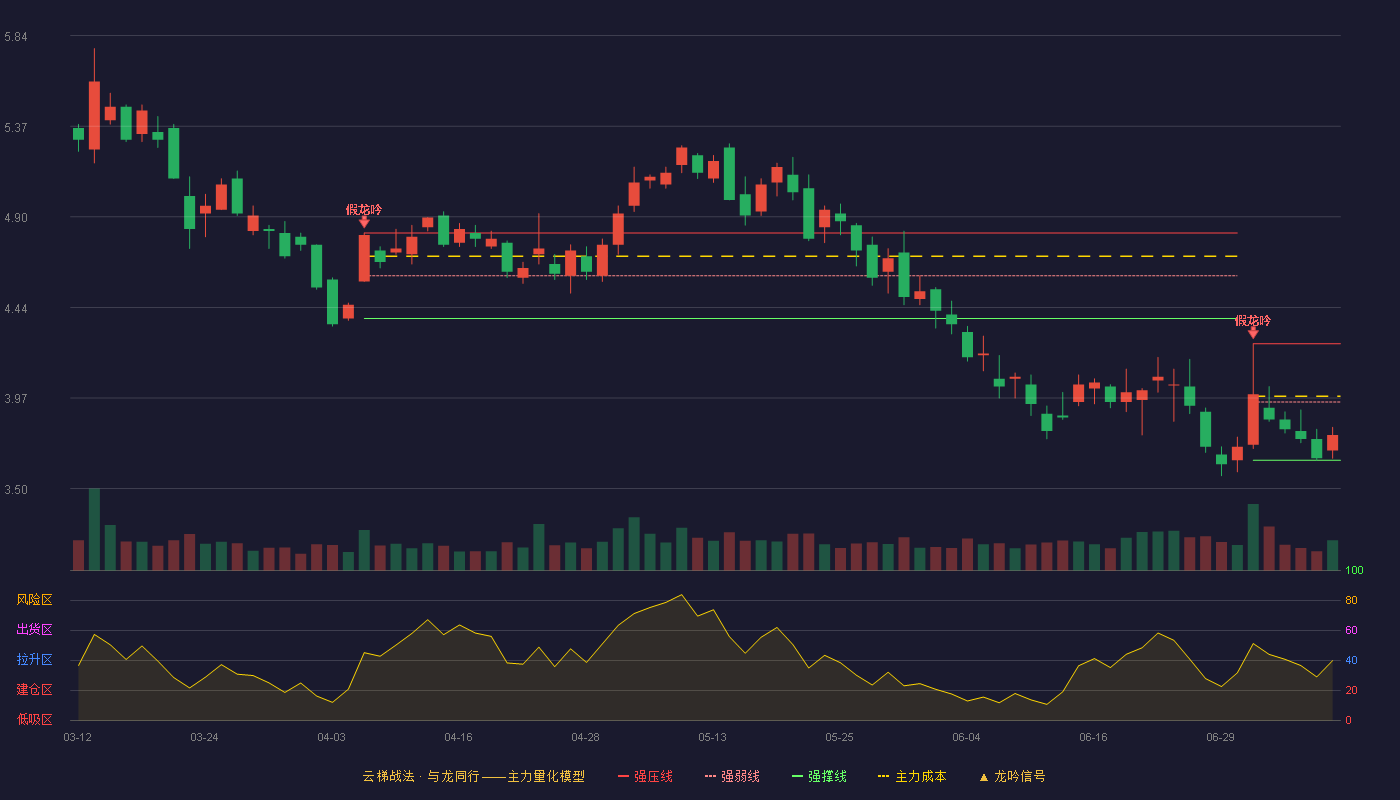
Task: Select the 拉升区 zone label
Action: pyautogui.click(x=34, y=660)
